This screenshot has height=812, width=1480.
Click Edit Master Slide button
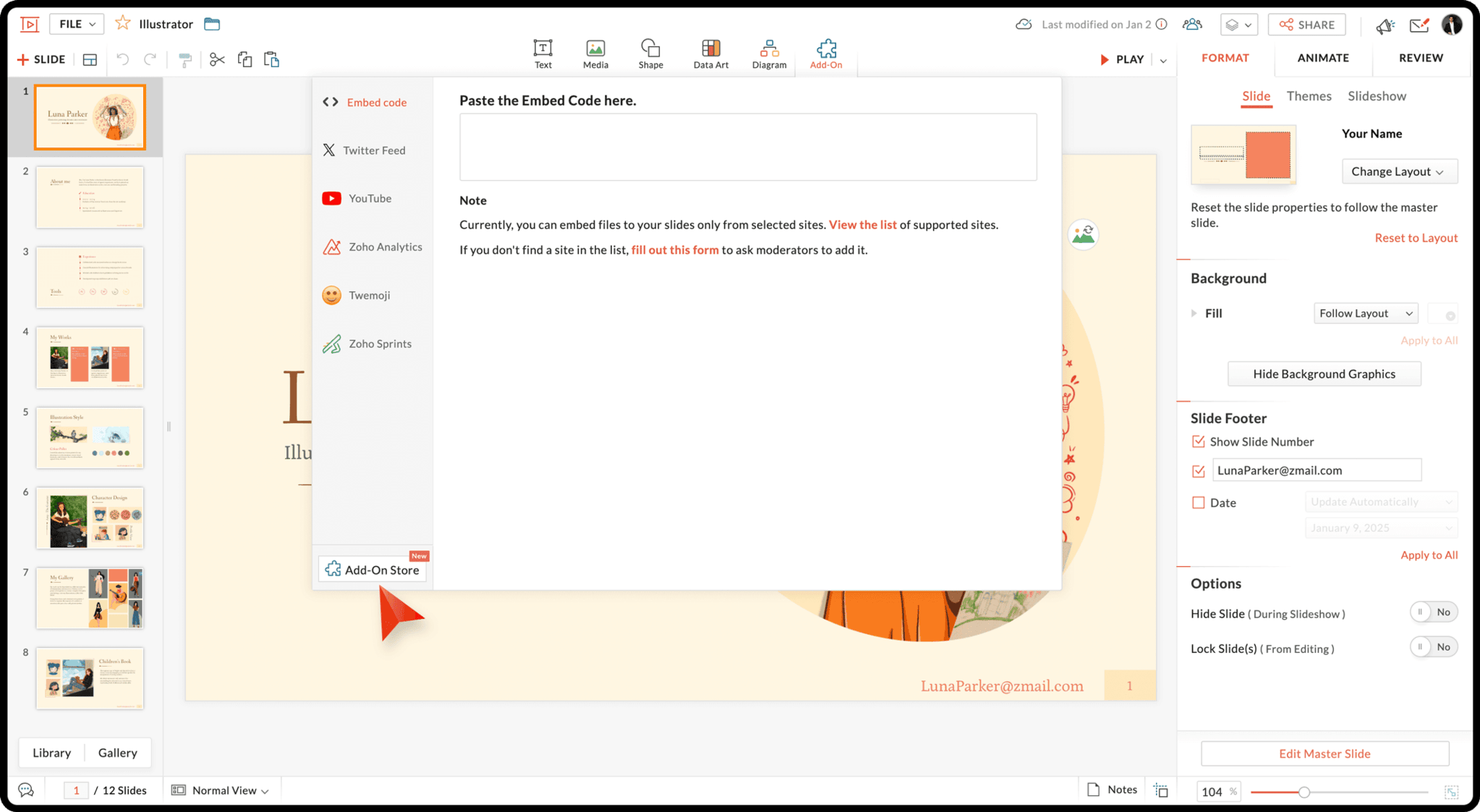1324,753
